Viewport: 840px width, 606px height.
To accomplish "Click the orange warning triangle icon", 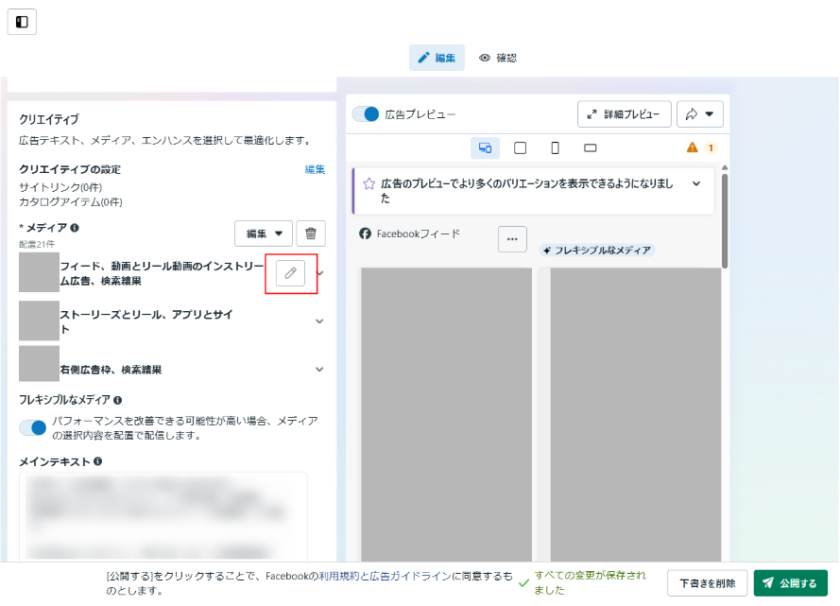I will (x=692, y=148).
